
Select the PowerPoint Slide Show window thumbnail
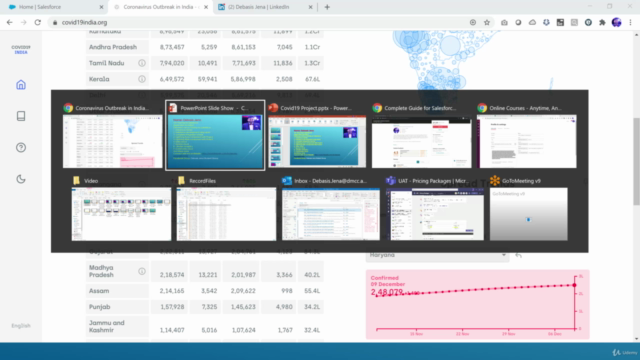(215, 141)
